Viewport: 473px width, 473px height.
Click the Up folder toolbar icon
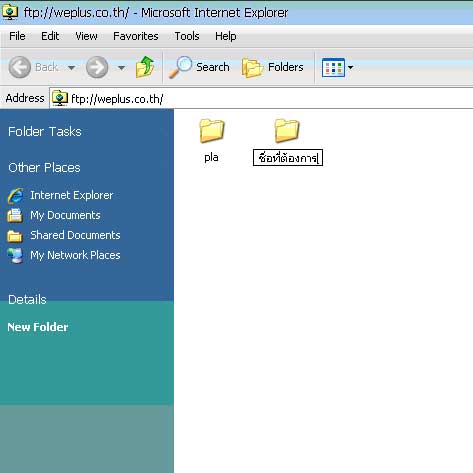point(145,67)
